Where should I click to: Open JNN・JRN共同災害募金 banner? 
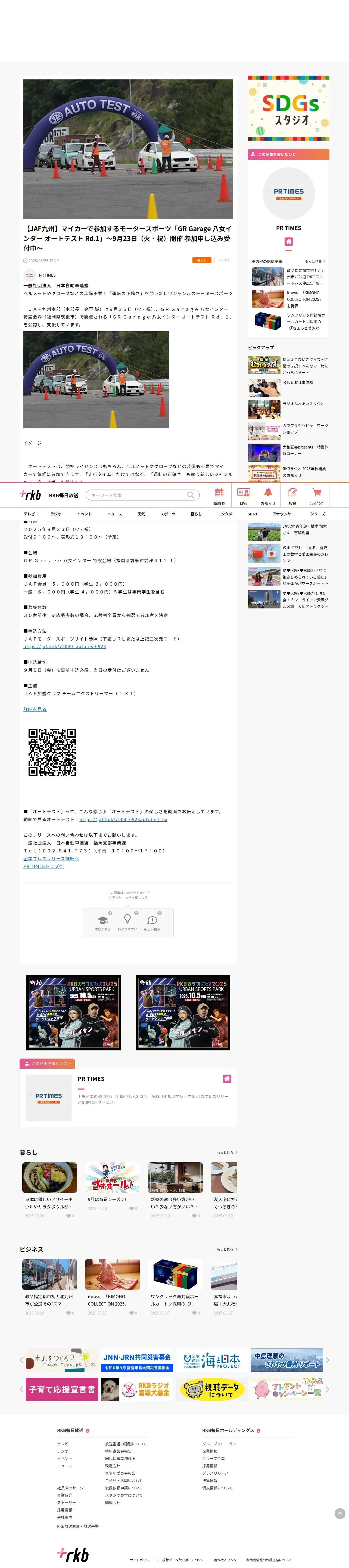click(137, 1360)
